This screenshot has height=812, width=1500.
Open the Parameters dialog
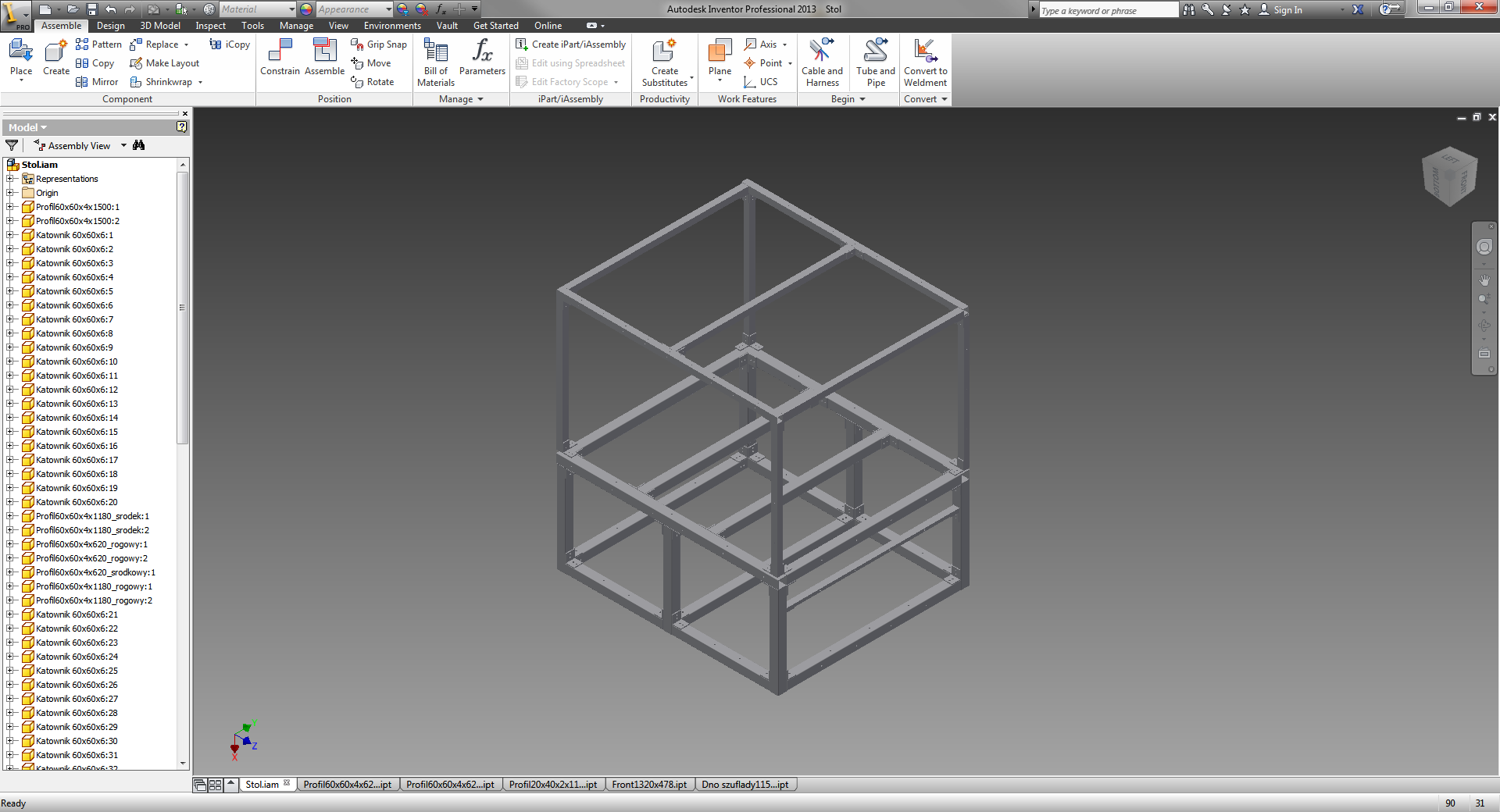click(482, 59)
